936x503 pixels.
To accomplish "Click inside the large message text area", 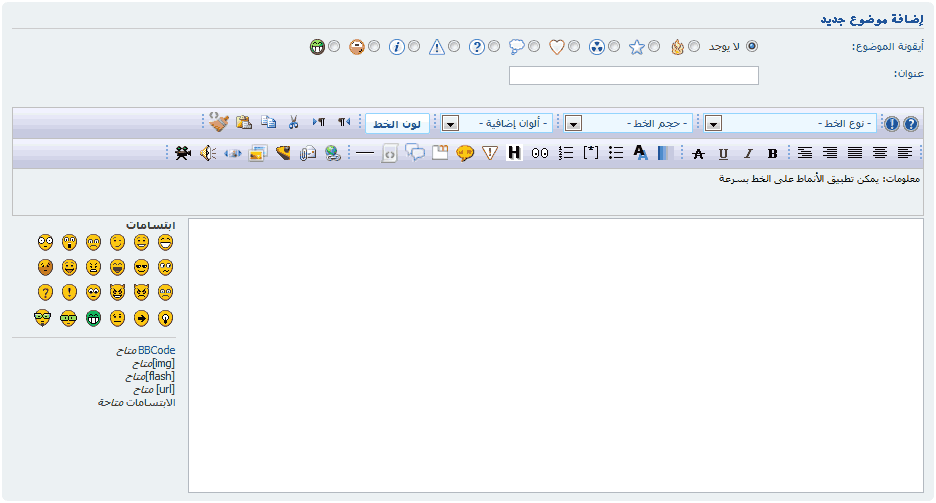I will [557, 355].
